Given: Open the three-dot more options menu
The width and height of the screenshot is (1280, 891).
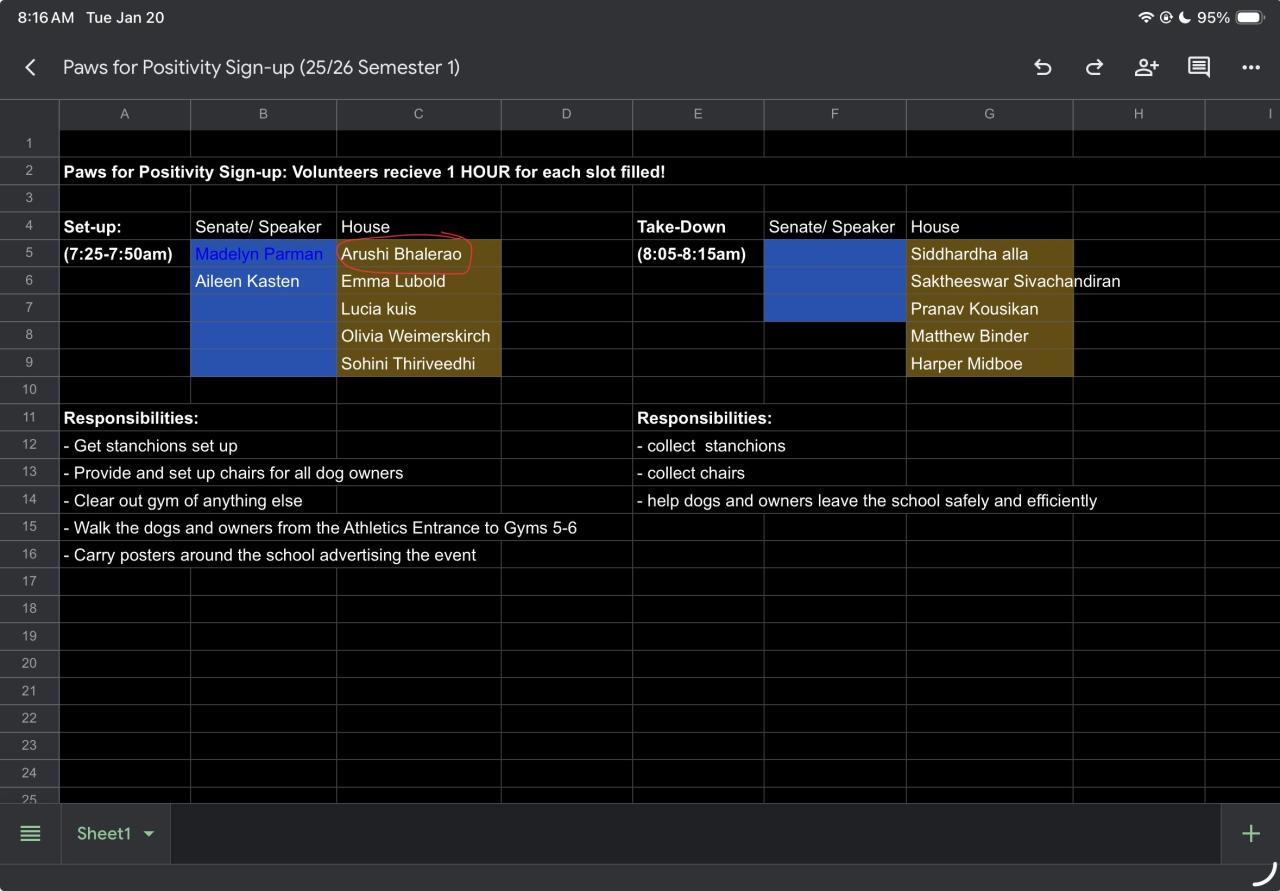Looking at the screenshot, I should point(1250,67).
